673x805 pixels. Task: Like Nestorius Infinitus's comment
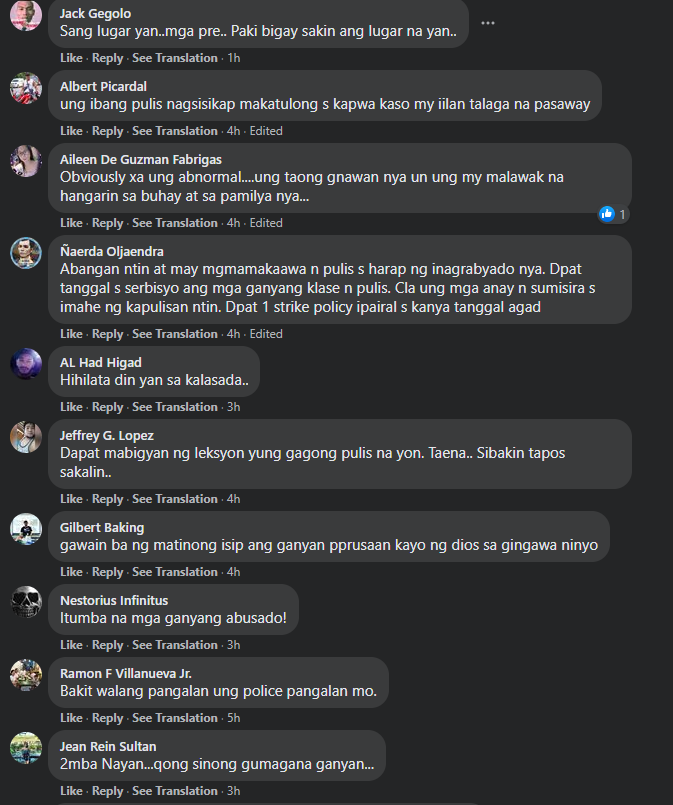[71, 645]
